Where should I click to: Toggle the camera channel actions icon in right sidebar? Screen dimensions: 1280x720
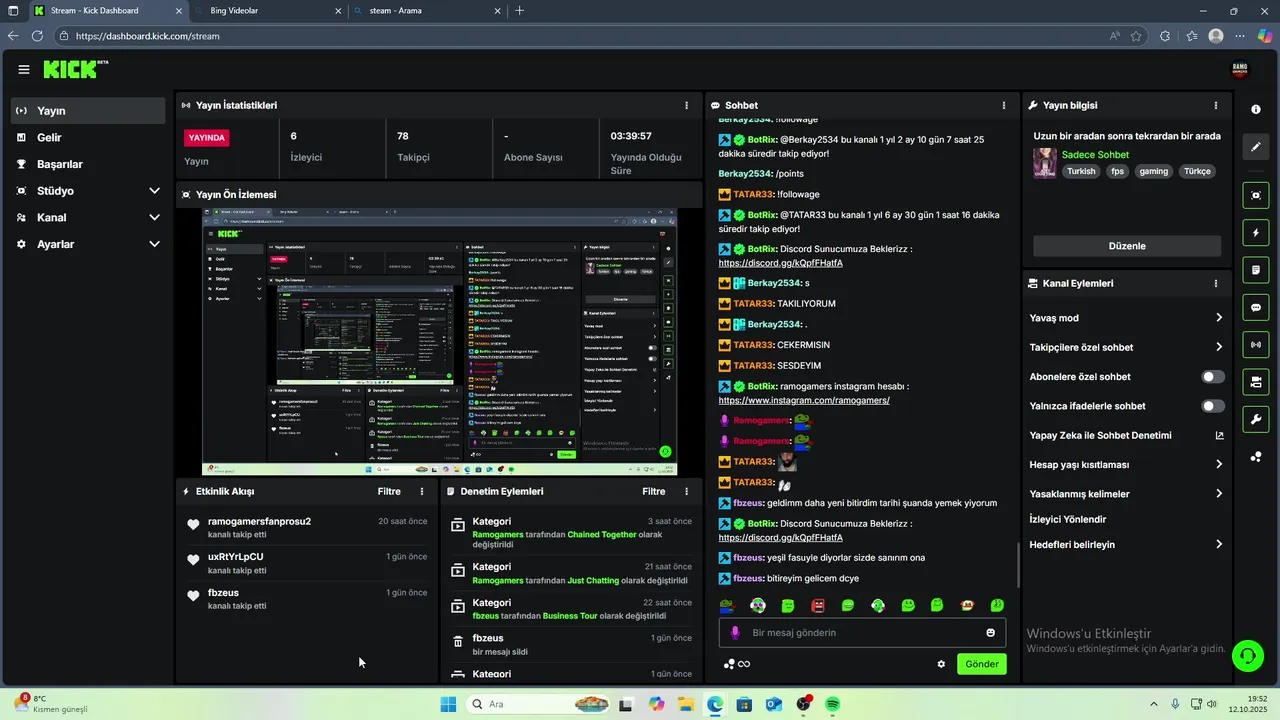pyautogui.click(x=1256, y=382)
